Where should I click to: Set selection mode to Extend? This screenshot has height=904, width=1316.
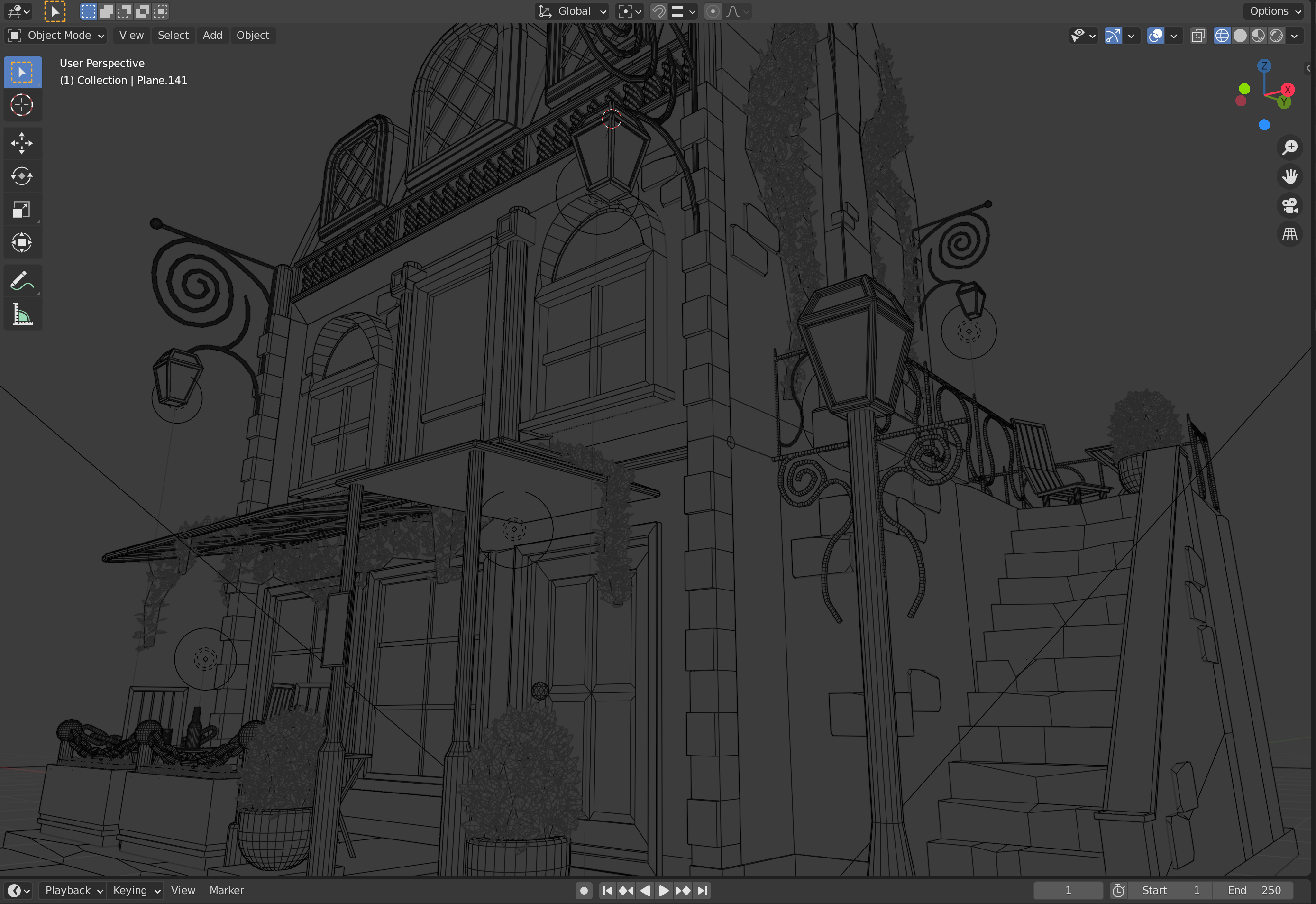click(107, 11)
